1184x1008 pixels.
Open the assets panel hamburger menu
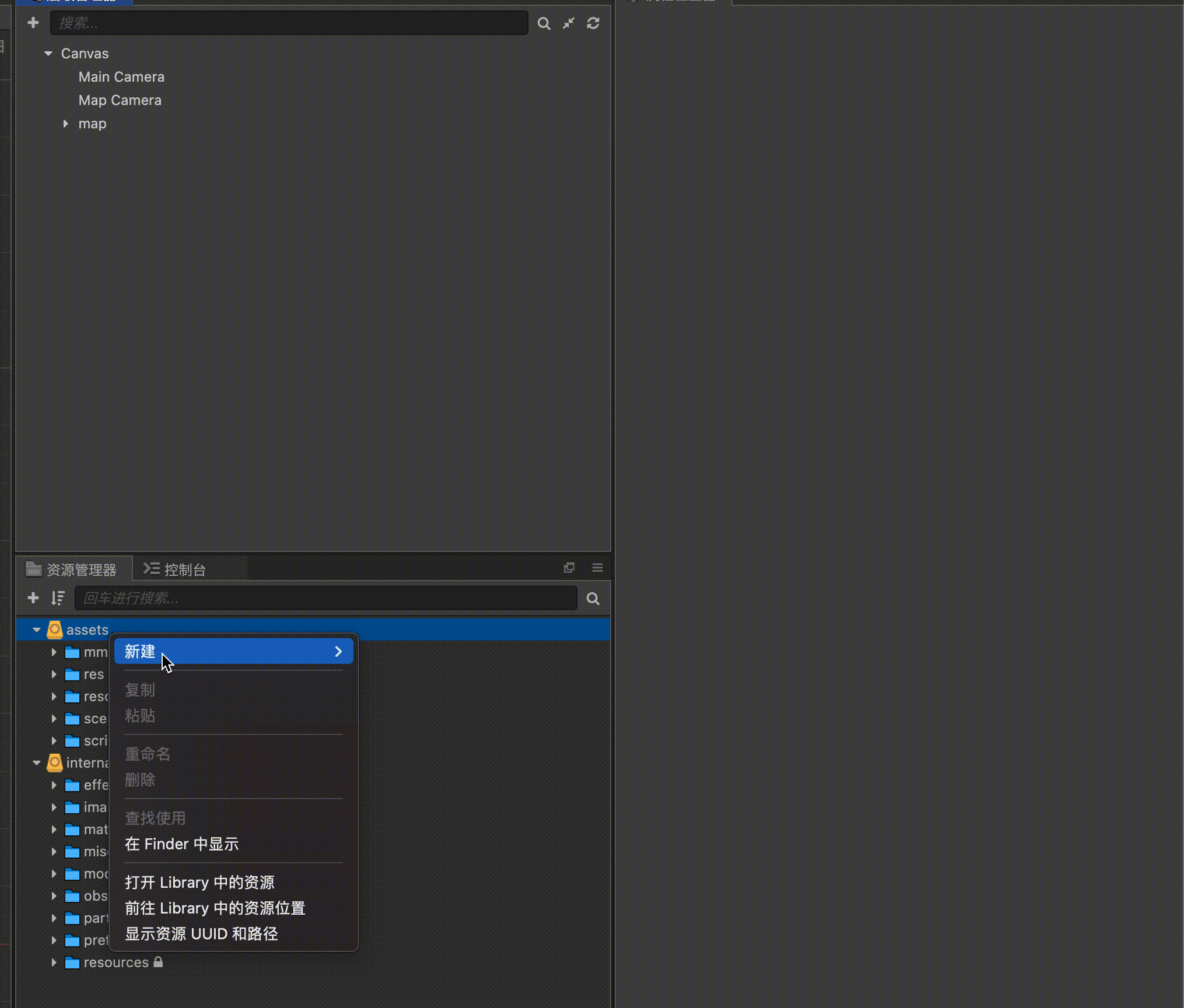coord(597,568)
